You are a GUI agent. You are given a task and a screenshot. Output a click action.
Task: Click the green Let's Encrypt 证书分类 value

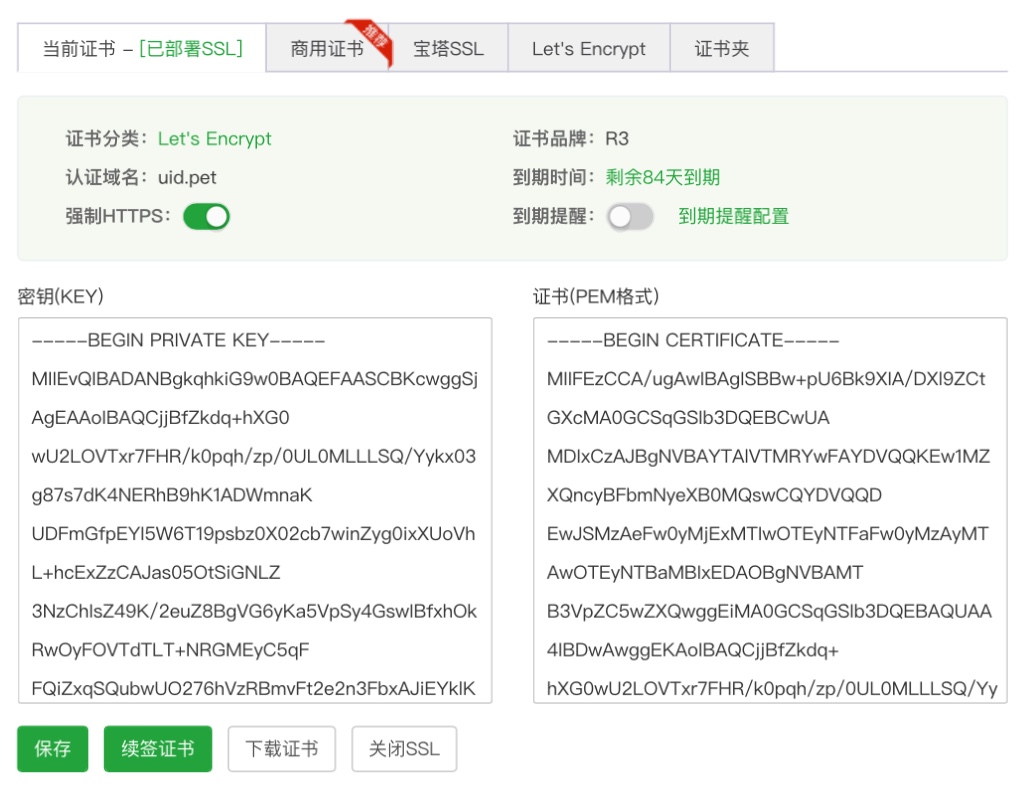[x=214, y=139]
